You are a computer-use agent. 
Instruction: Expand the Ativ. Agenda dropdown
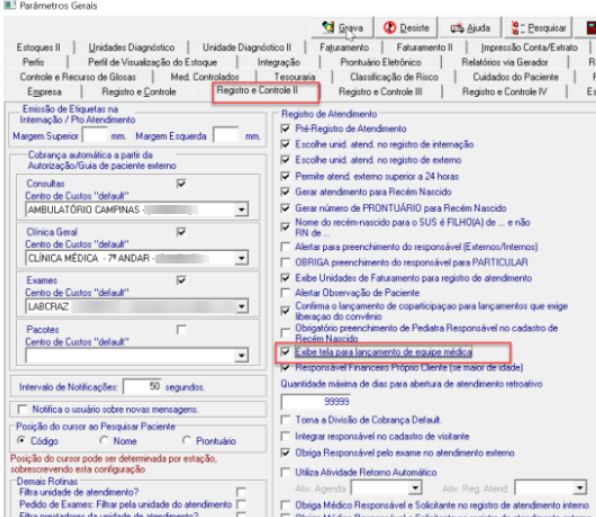415,488
